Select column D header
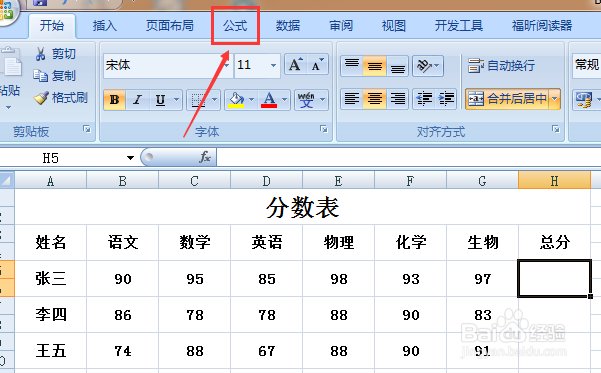Viewport: 601px width, 373px height. 266,181
